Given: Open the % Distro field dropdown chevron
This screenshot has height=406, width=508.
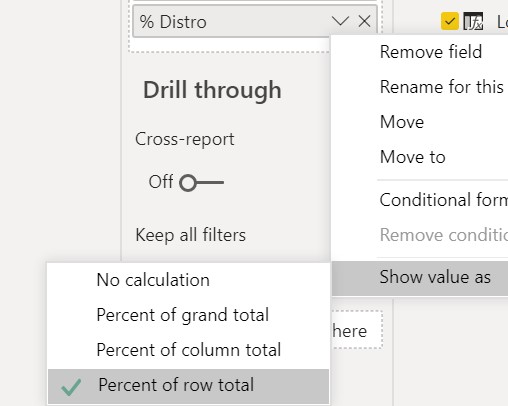Looking at the screenshot, I should [x=340, y=22].
